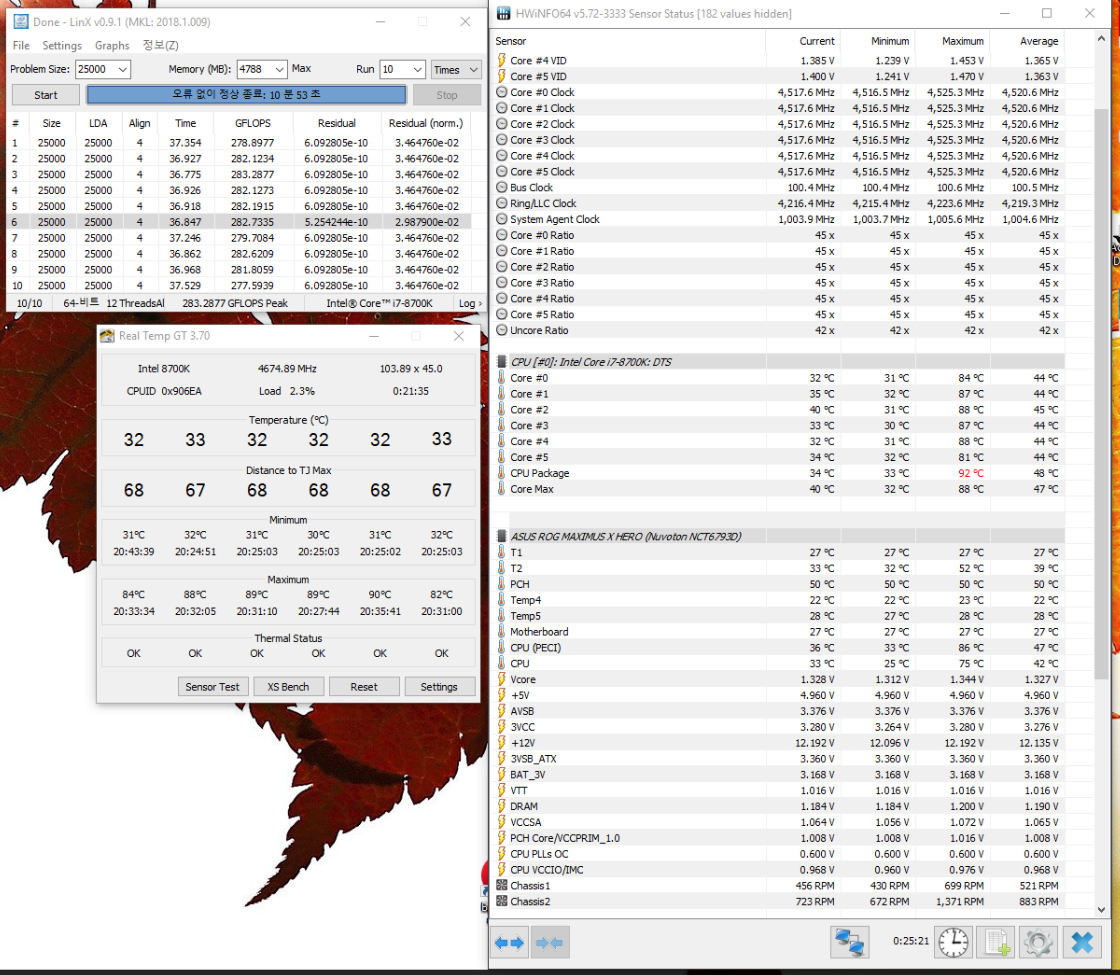Open Settings in Real Temp GT
This screenshot has height=975, width=1120.
coord(439,686)
